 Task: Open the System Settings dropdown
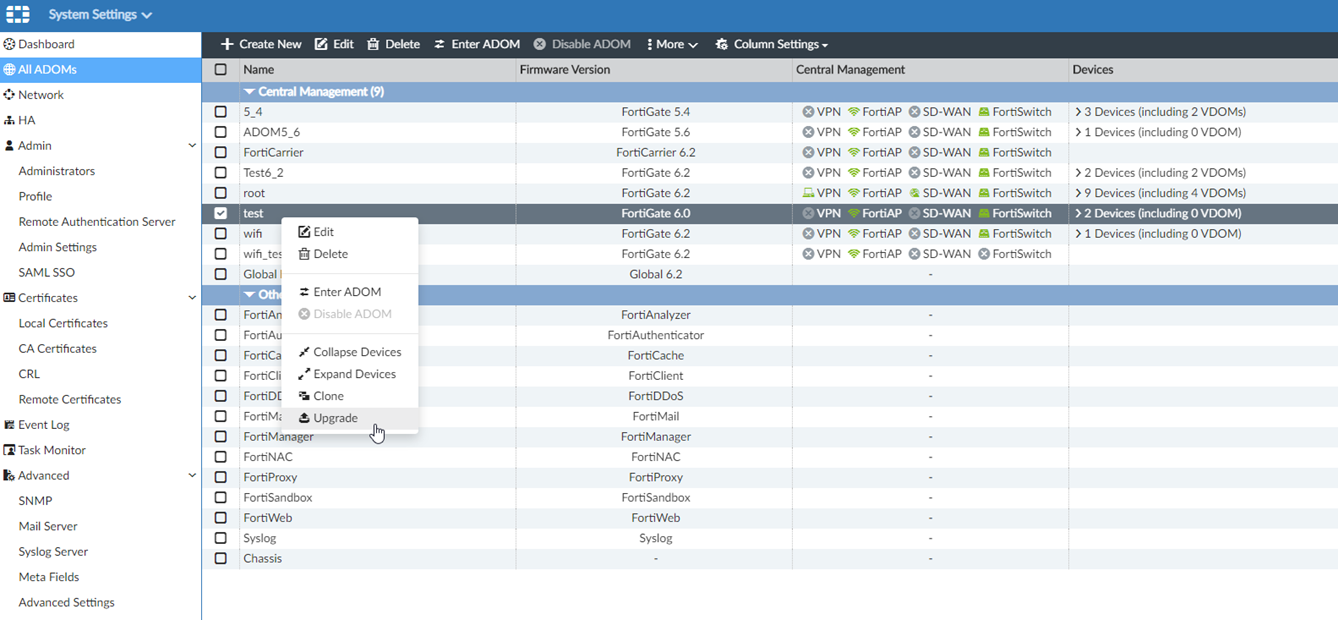tap(100, 15)
